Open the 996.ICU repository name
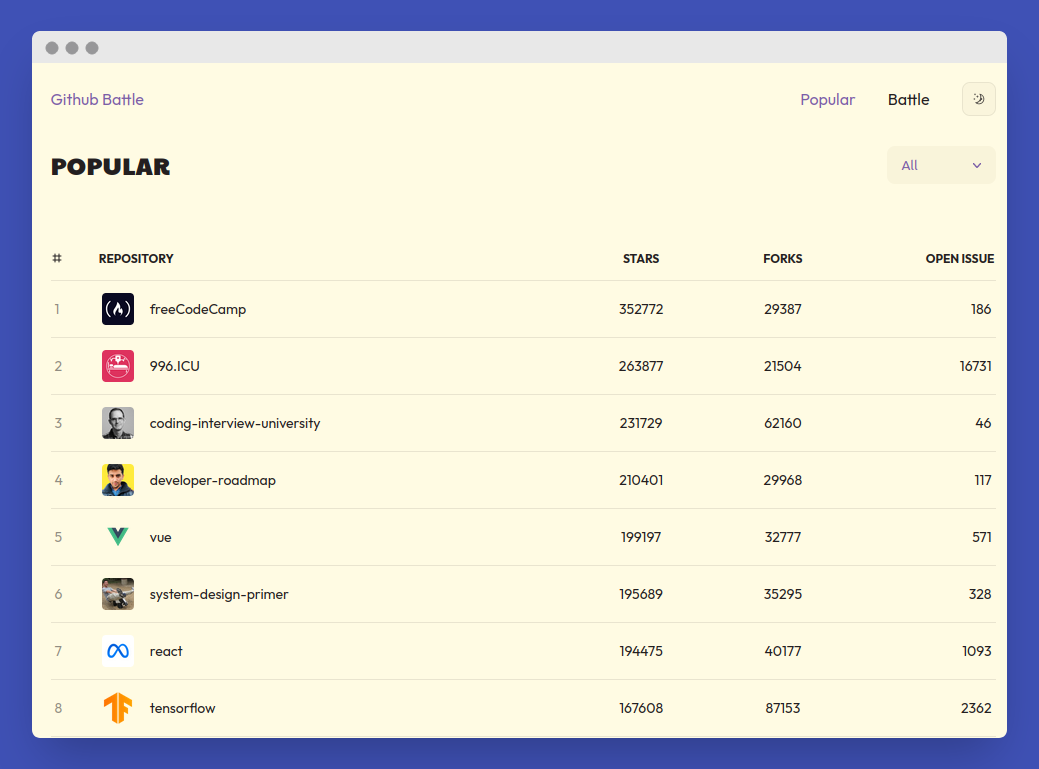Image resolution: width=1039 pixels, height=769 pixels. (174, 366)
